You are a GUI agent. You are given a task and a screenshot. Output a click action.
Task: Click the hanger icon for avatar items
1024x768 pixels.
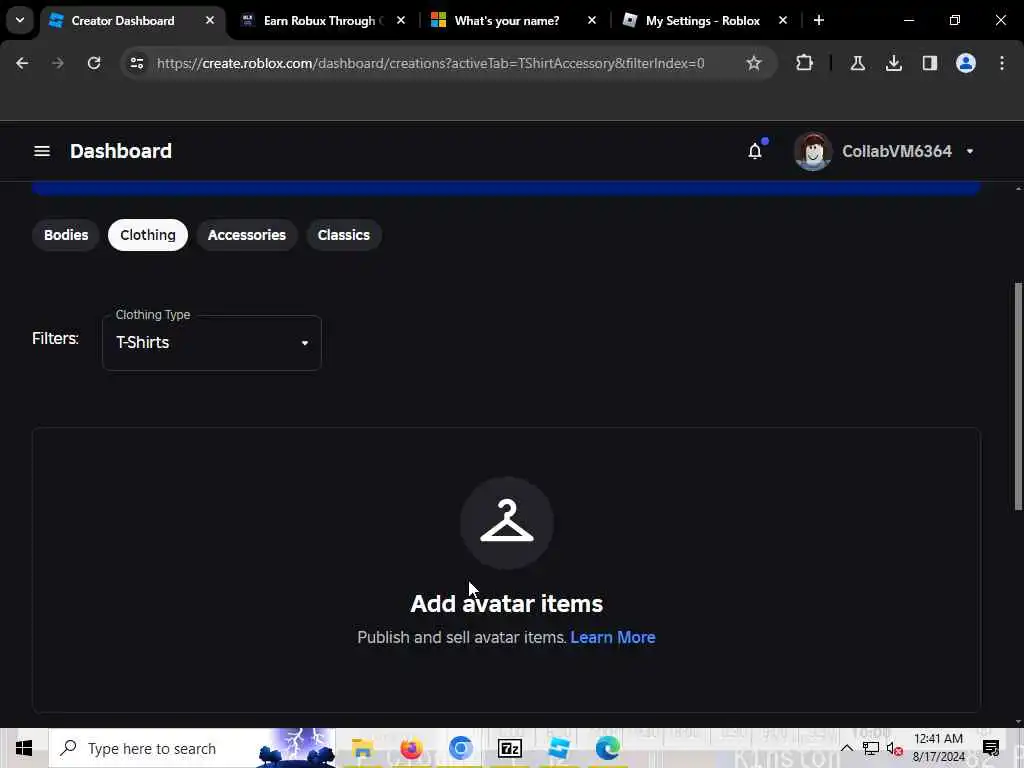[x=507, y=523]
